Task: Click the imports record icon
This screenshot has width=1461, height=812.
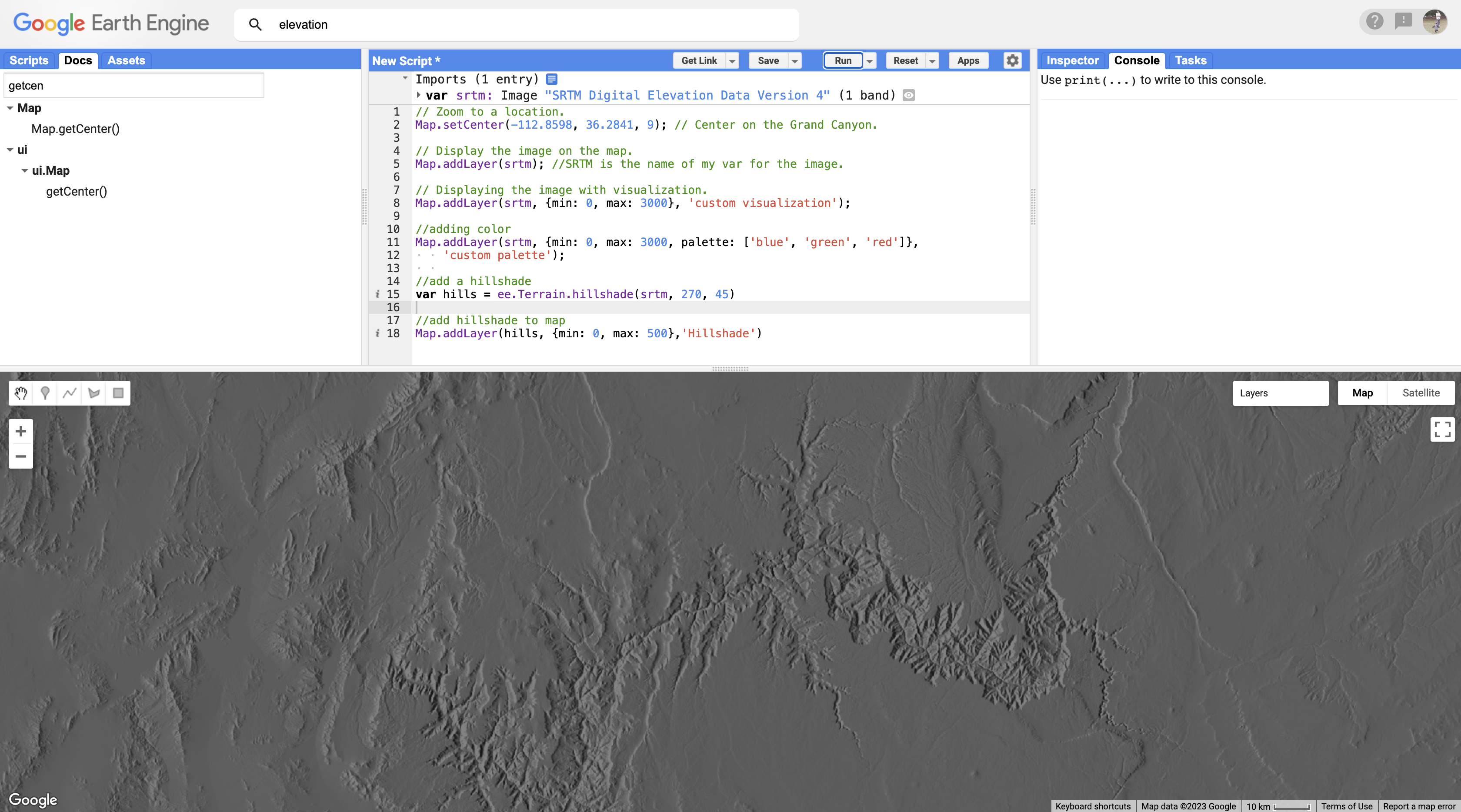Action: pyautogui.click(x=552, y=80)
